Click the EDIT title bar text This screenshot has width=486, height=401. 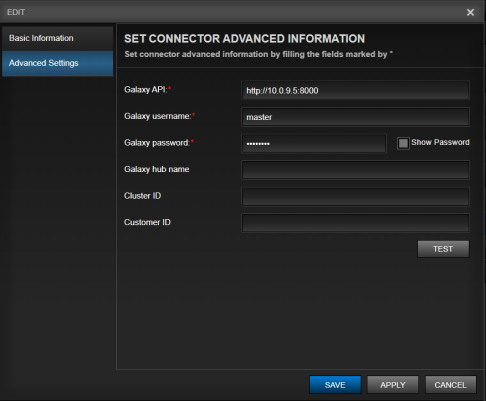click(16, 12)
